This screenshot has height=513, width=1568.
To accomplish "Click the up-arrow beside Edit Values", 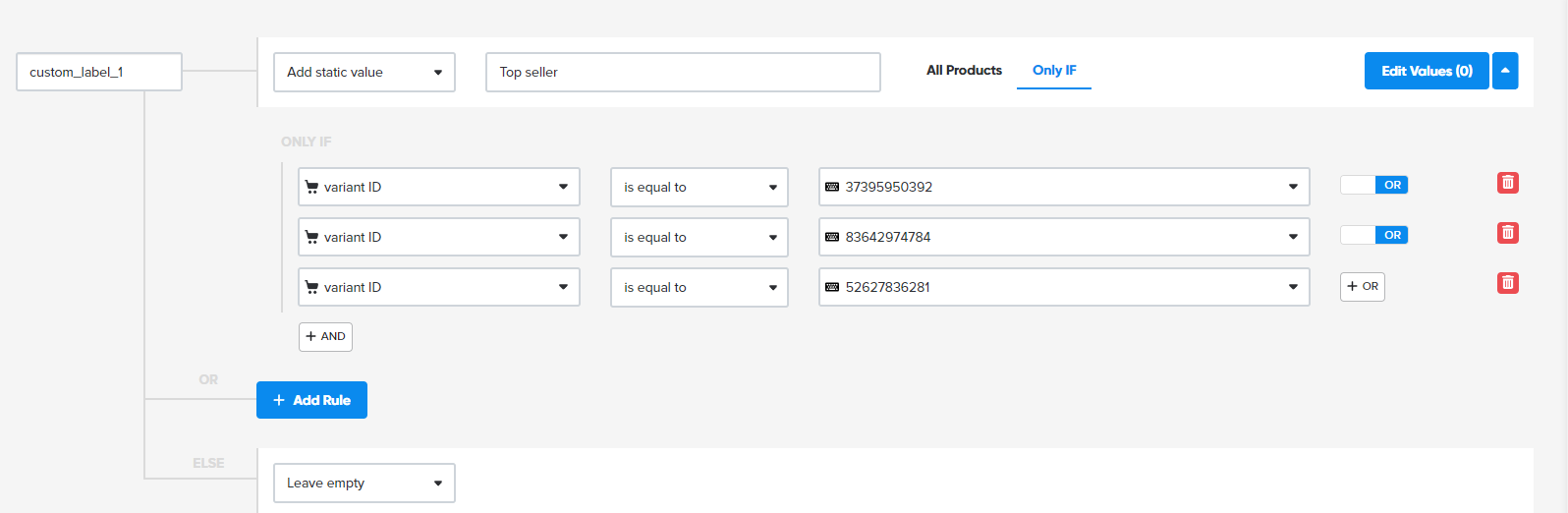I will tap(1505, 71).
